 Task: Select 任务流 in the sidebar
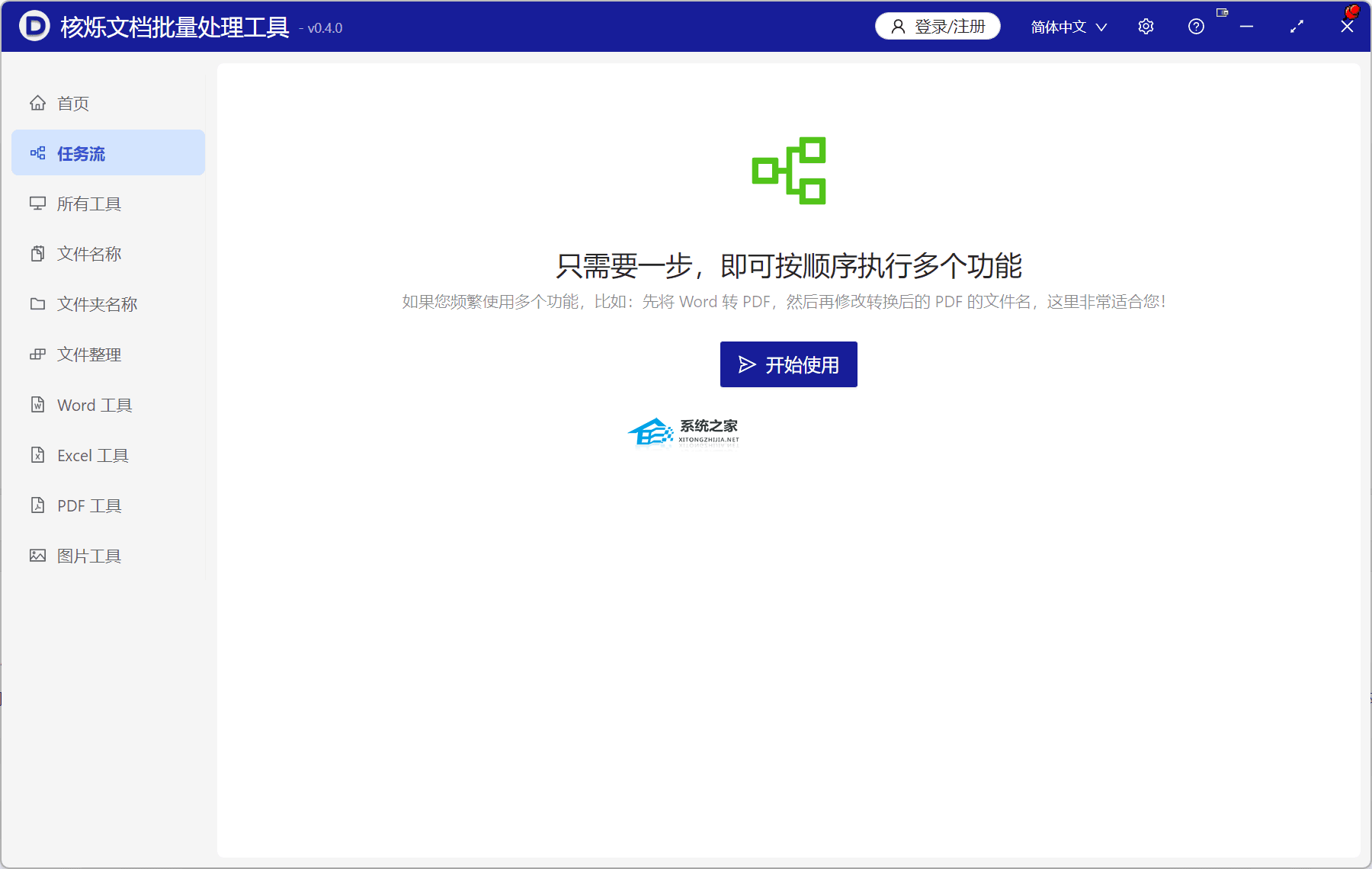[x=108, y=152]
